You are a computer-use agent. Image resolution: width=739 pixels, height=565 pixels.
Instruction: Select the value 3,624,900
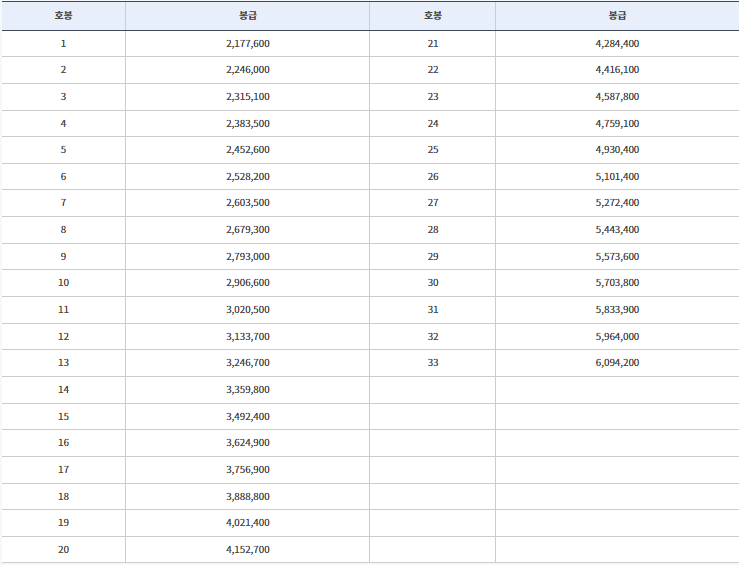(248, 442)
